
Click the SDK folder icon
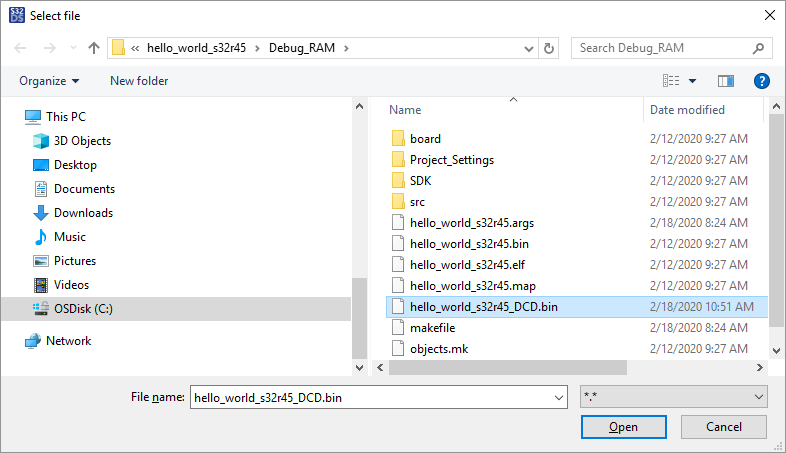pos(398,180)
